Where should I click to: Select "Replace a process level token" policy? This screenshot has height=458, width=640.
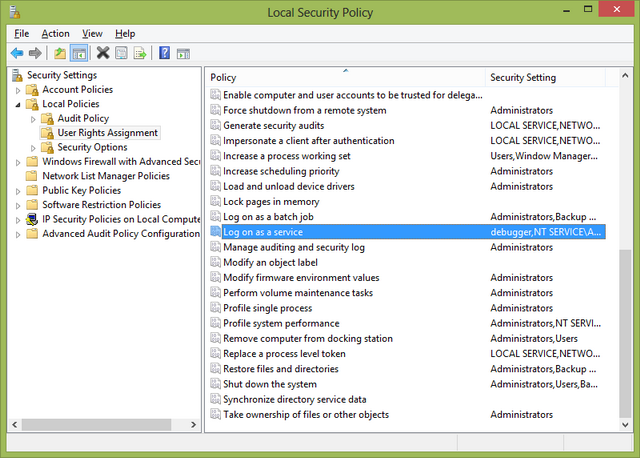[284, 354]
